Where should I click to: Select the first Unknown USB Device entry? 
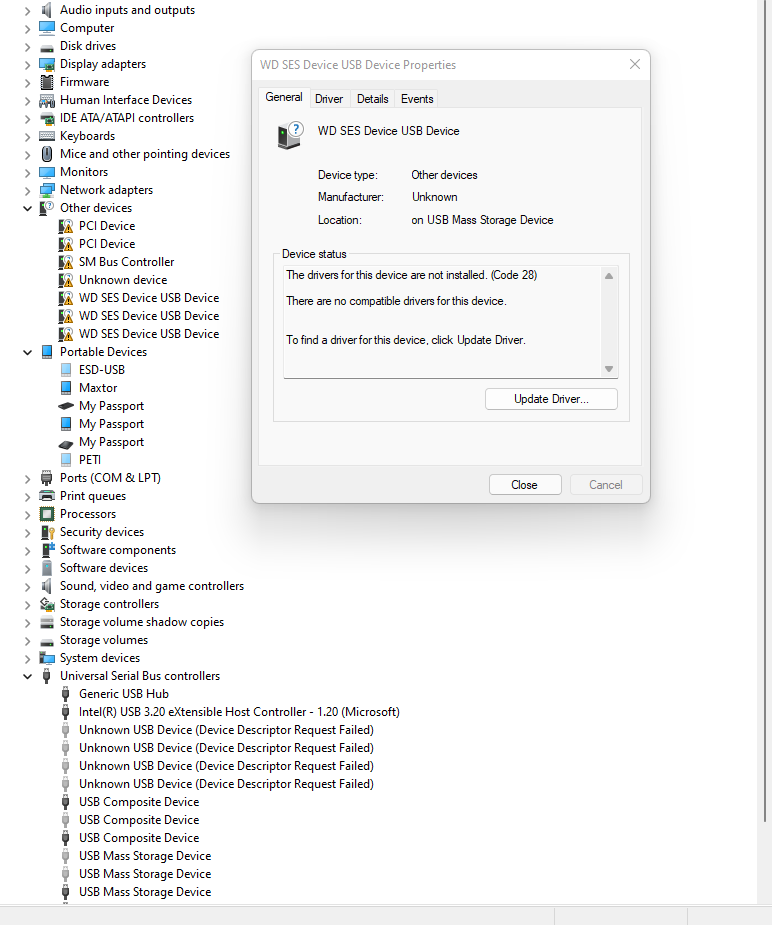click(x=226, y=730)
